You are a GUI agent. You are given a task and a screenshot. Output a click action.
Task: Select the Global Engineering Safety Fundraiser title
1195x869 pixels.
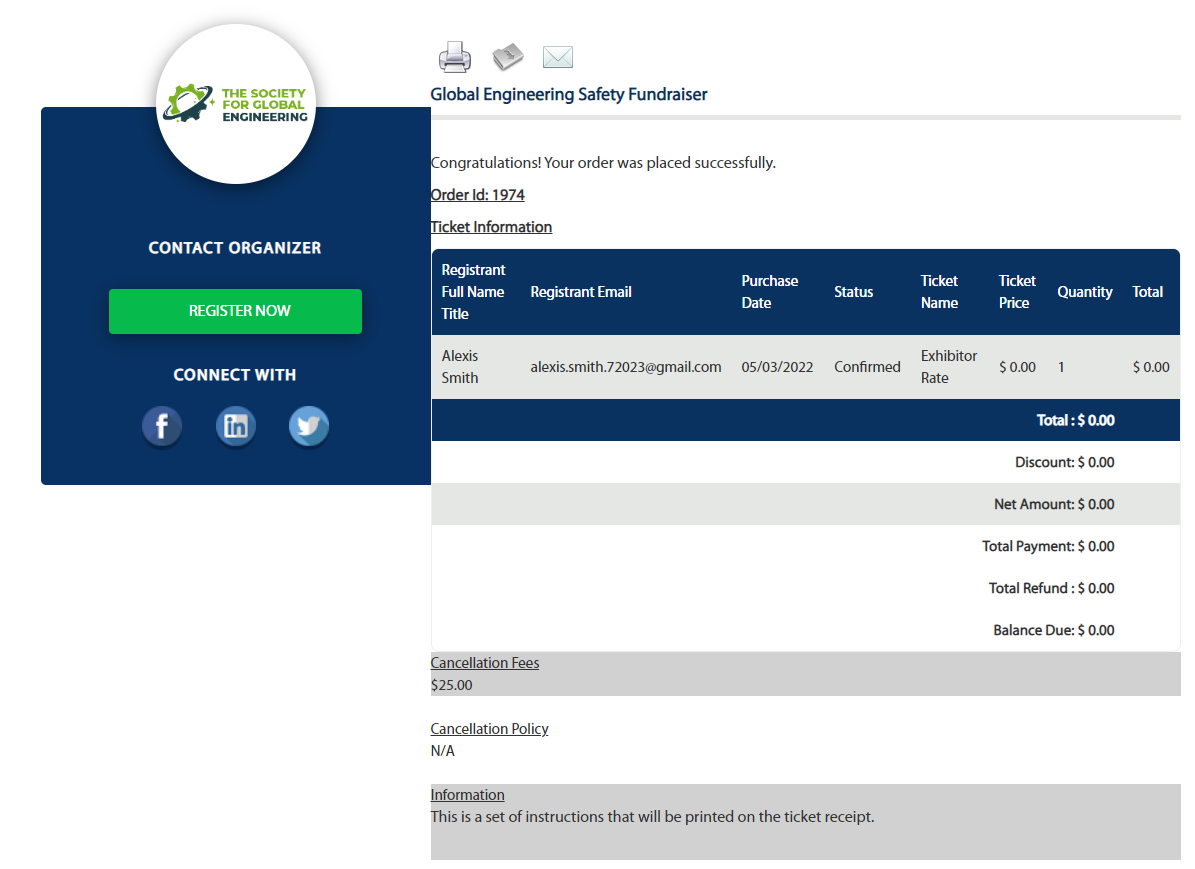[569, 95]
